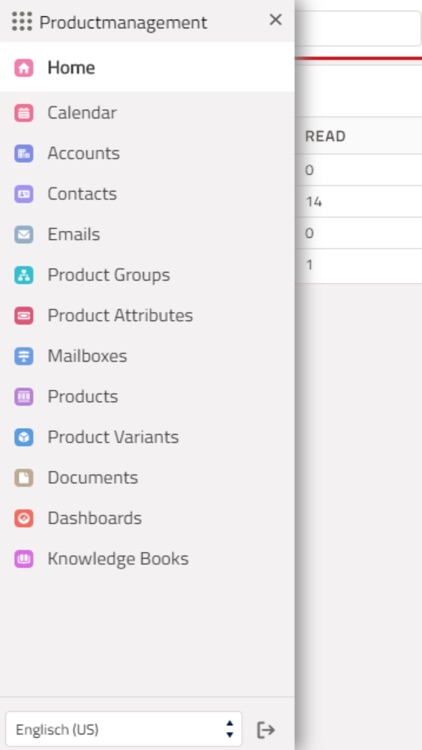Click the language selector up-down arrows
Screen dimensions: 422x750
[230, 729]
